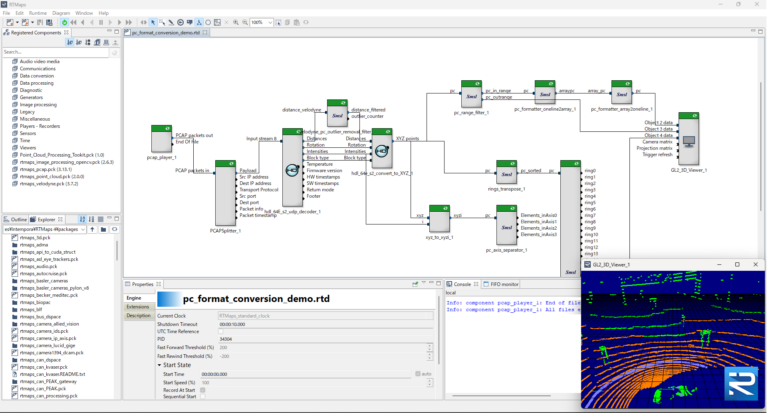Select the GL2_3D_Viewer_1 component block
This screenshot has height=413, width=768.
click(x=689, y=139)
